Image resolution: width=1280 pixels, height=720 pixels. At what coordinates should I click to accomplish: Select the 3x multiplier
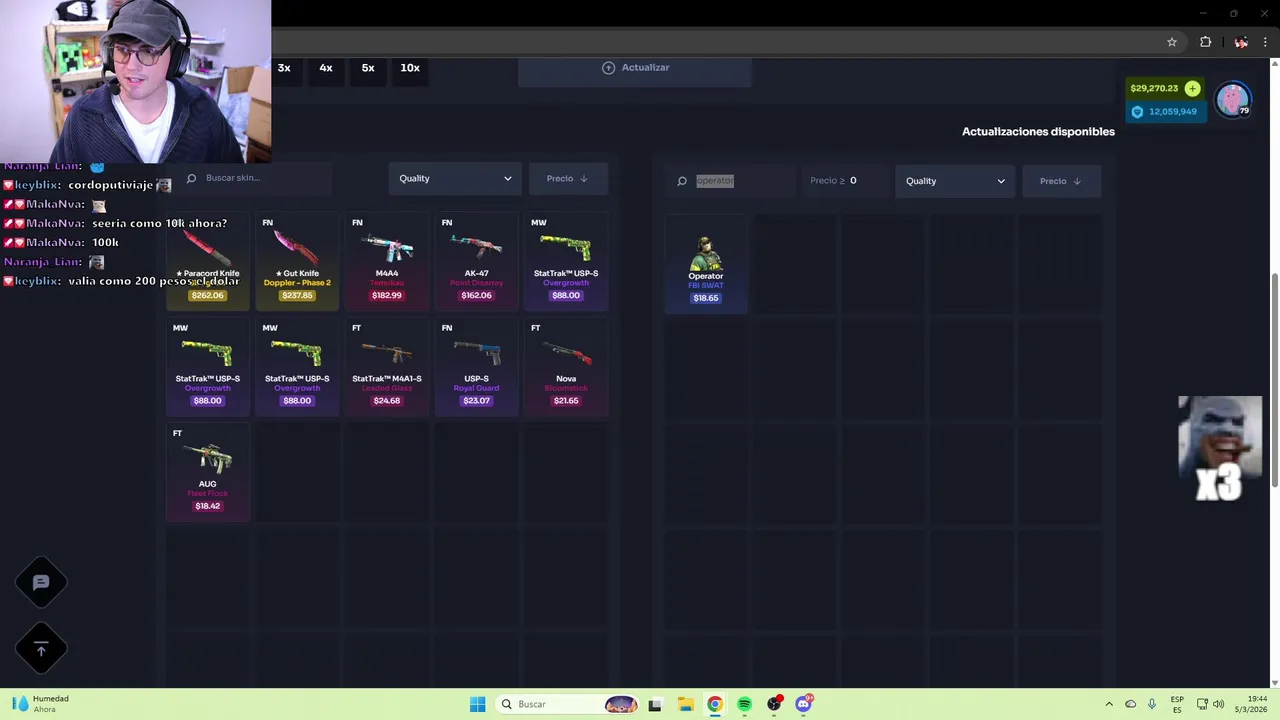[x=284, y=68]
